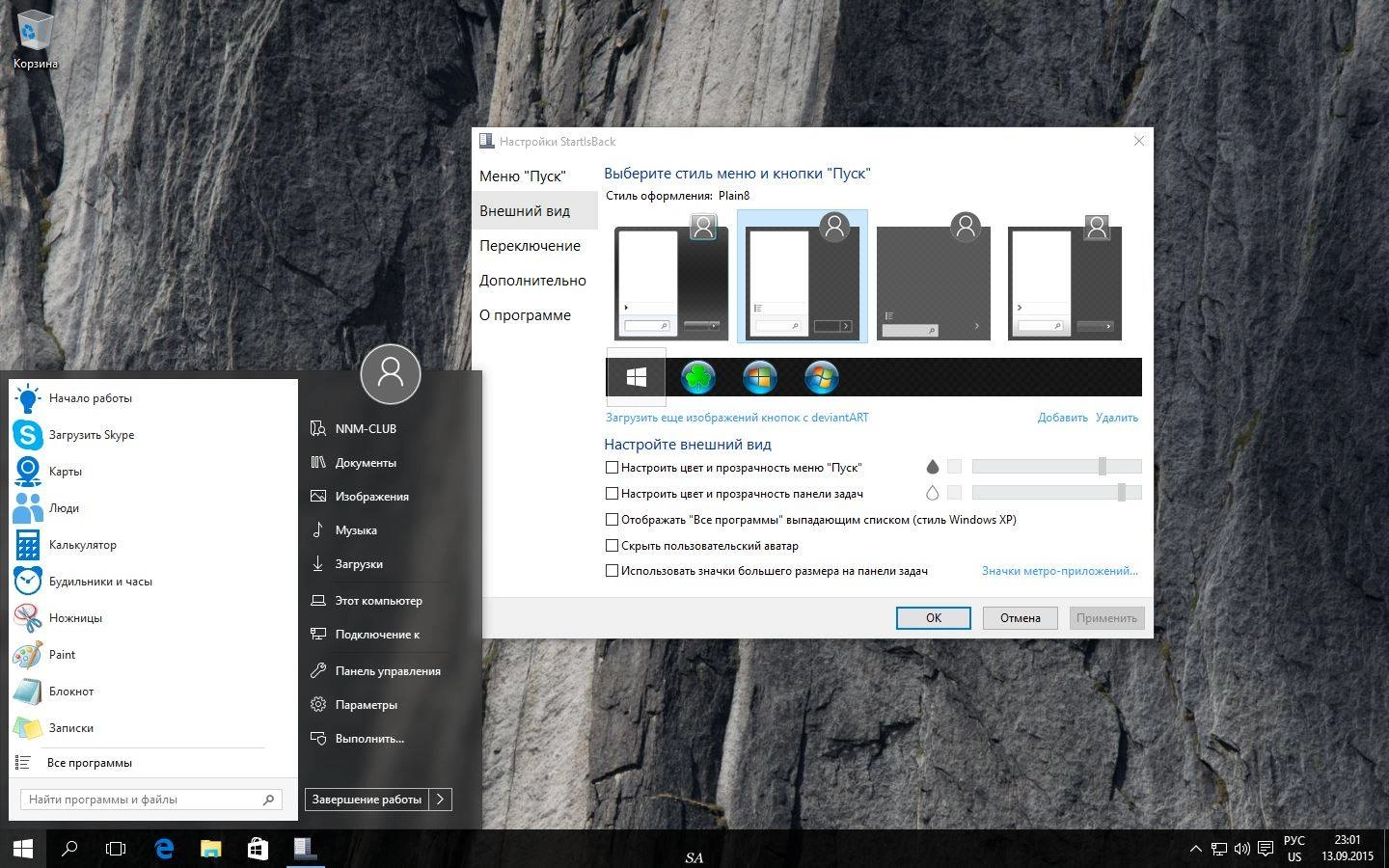This screenshot has height=868, width=1389.
Task: Click the Start menu color swatch square
Action: coord(955,467)
